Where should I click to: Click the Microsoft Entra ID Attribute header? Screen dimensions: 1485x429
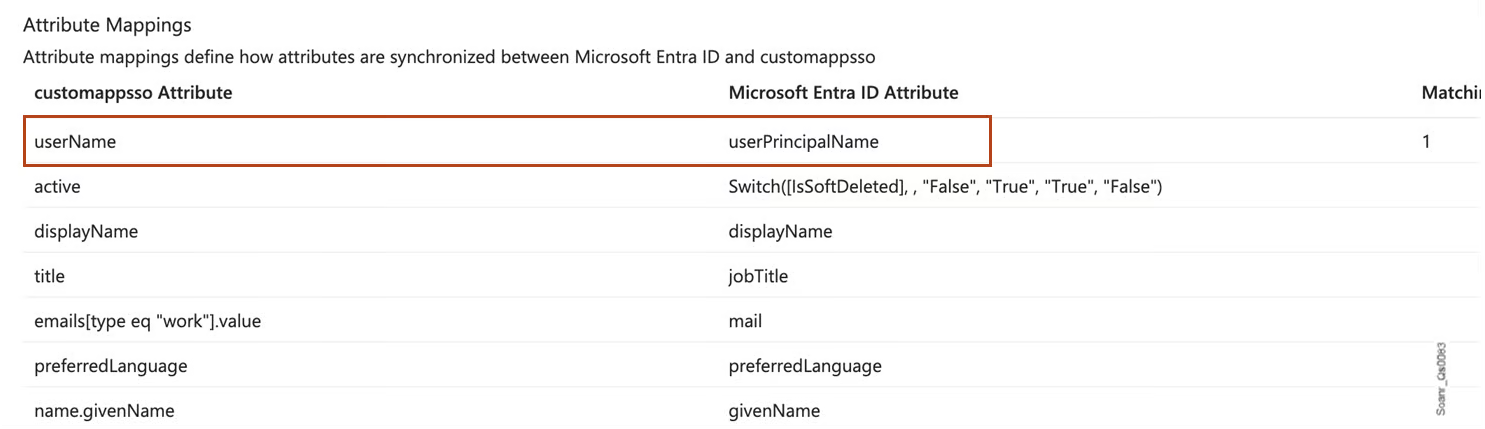pyautogui.click(x=844, y=93)
